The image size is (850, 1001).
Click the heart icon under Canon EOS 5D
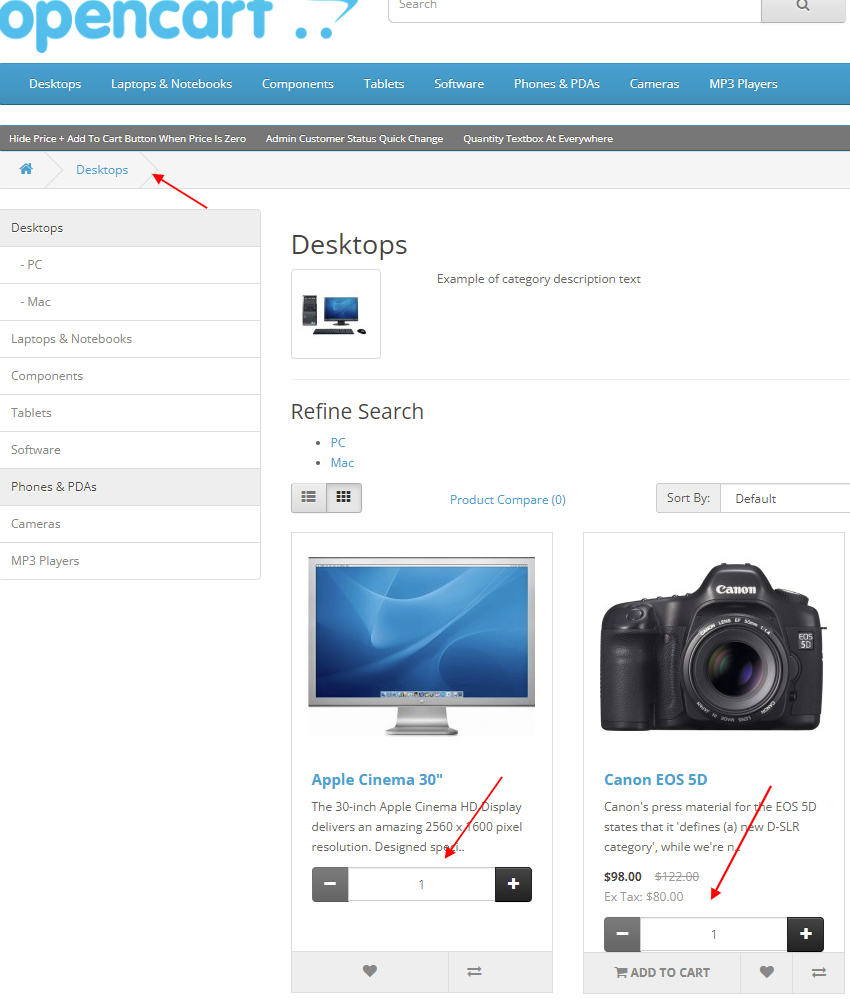click(x=766, y=971)
